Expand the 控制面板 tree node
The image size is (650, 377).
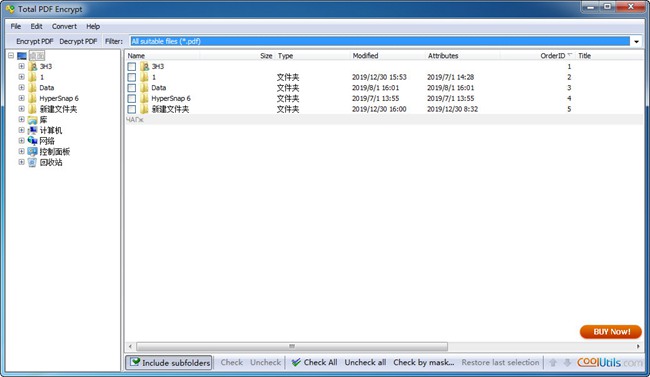(x=22, y=152)
